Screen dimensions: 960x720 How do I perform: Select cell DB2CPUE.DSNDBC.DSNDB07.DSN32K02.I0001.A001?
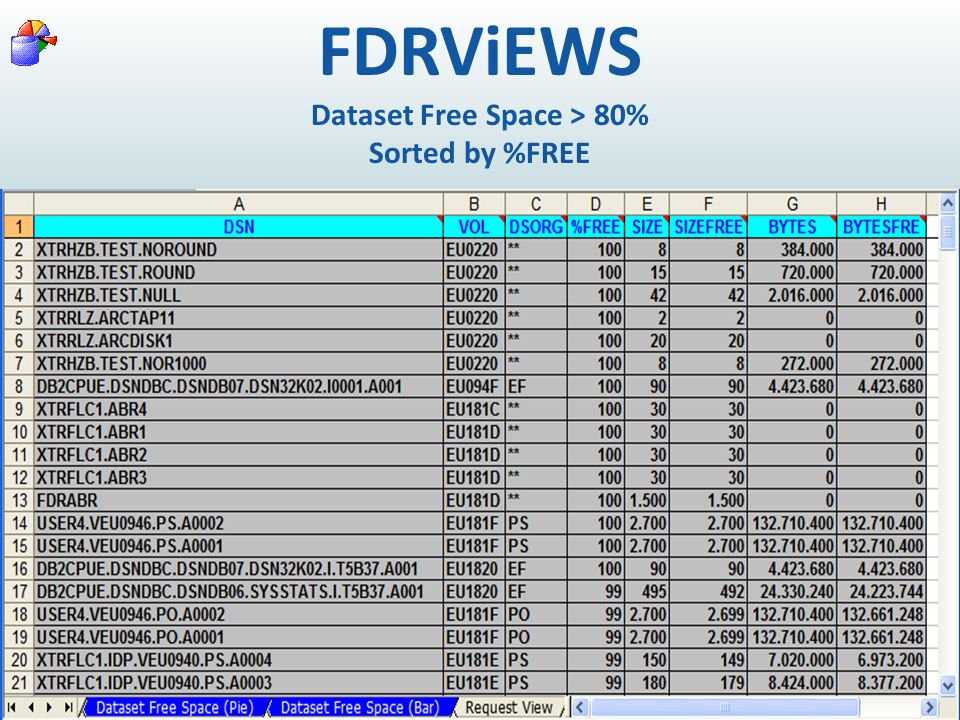(239, 386)
